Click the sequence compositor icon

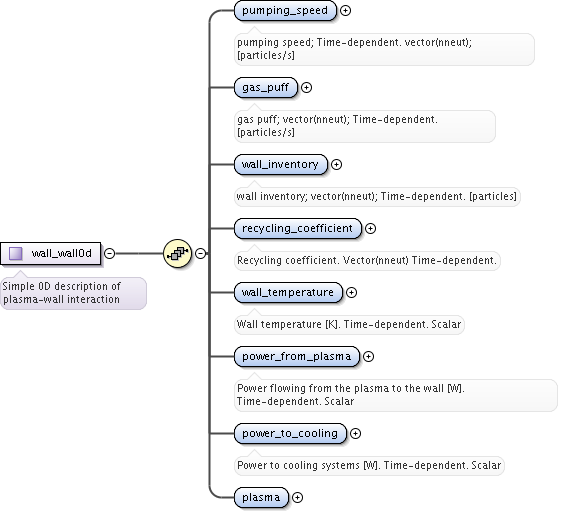177,254
